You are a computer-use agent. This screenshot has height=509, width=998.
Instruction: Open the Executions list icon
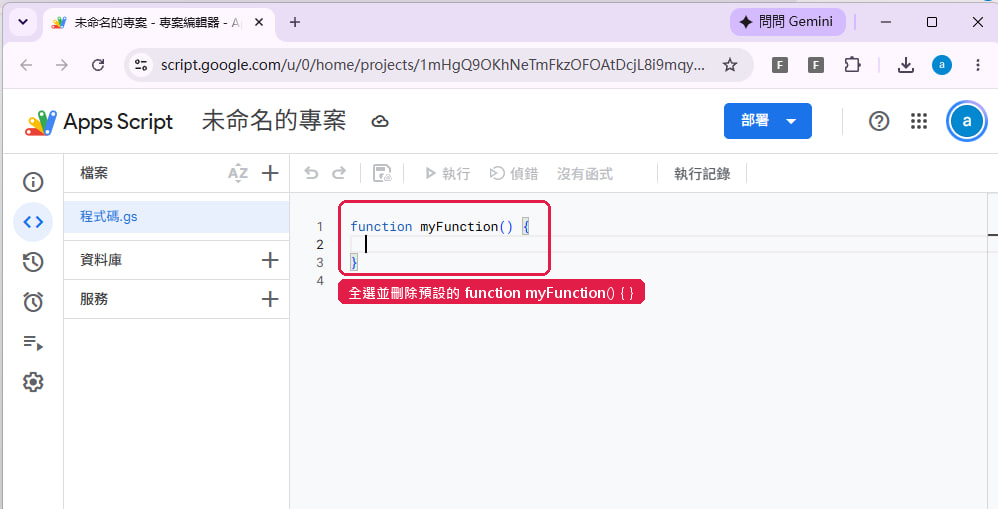[33, 343]
